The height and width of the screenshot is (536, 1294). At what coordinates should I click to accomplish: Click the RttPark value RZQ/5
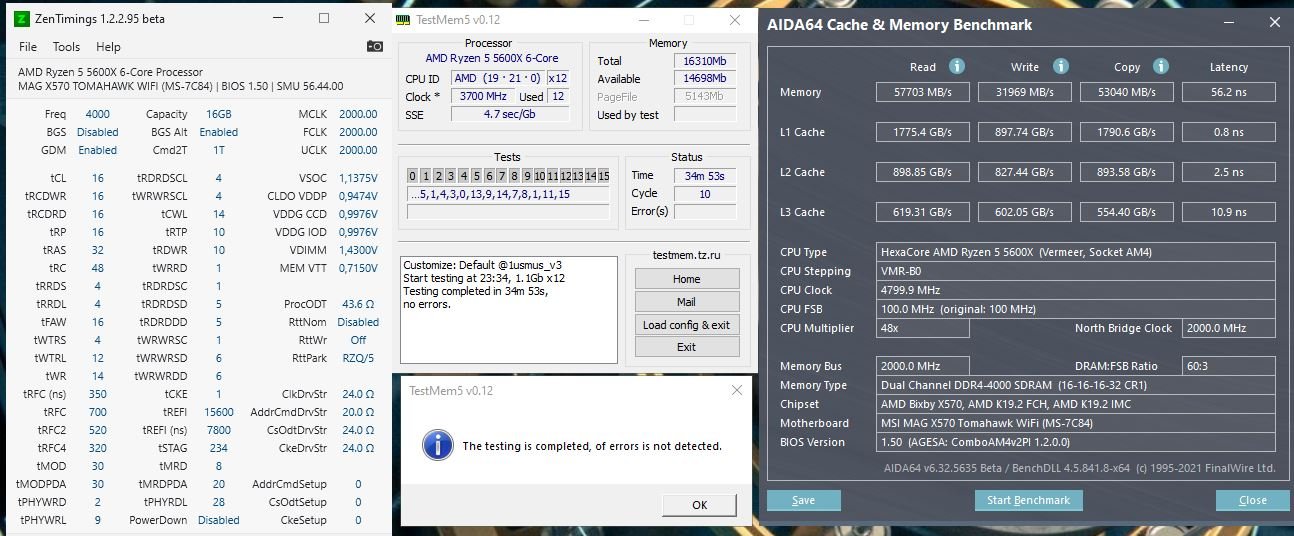358,358
